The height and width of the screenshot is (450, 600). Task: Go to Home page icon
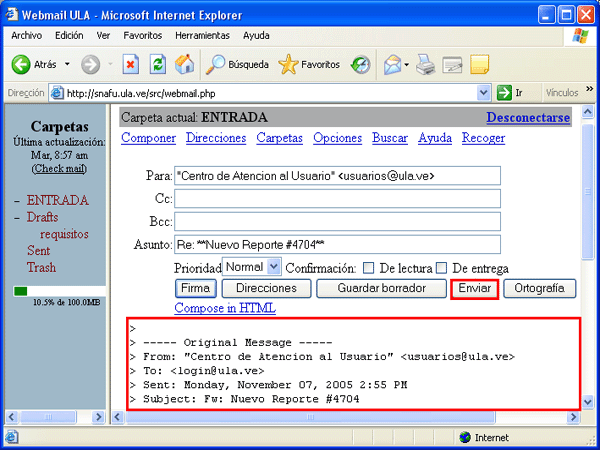pos(184,64)
